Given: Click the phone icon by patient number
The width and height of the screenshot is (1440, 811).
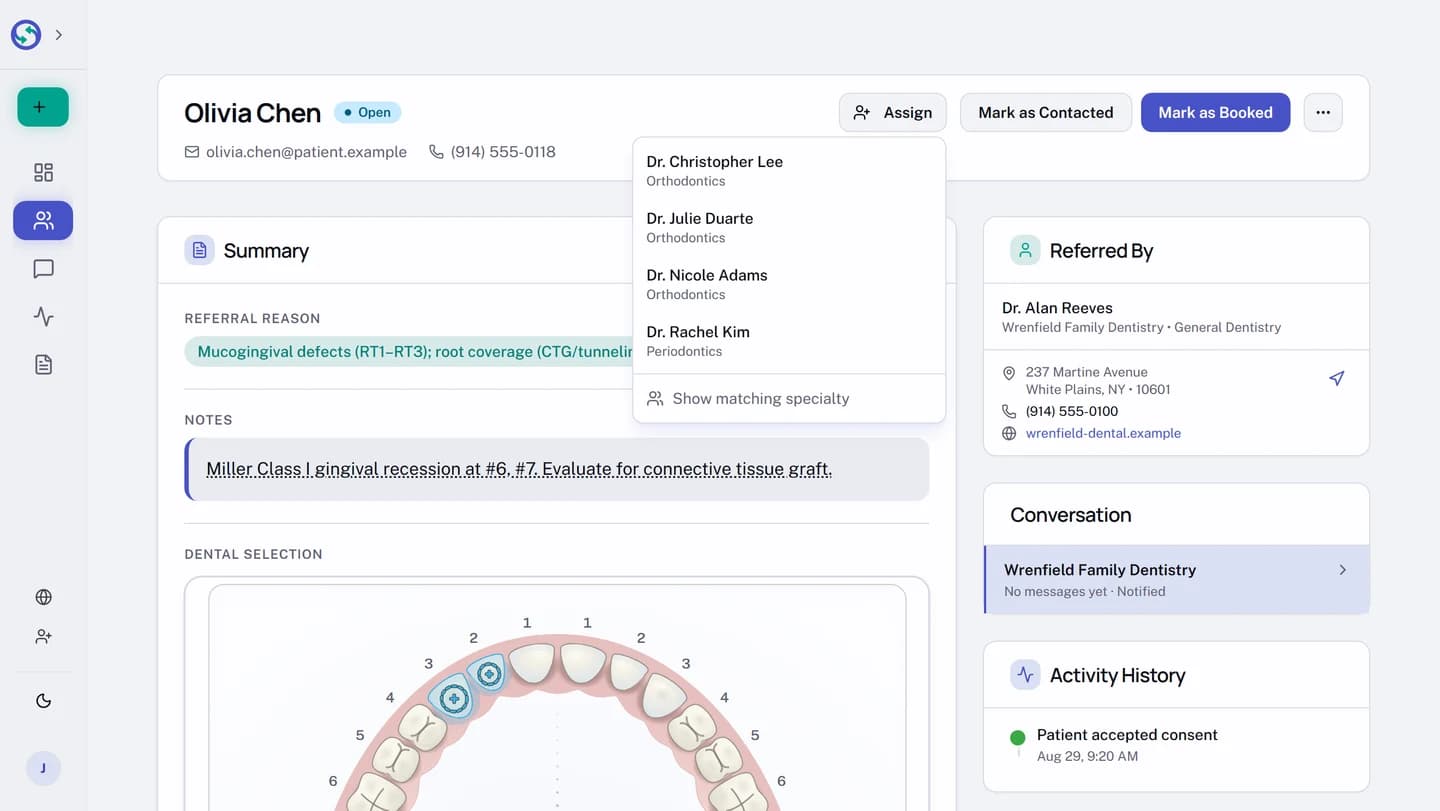Looking at the screenshot, I should 436,152.
